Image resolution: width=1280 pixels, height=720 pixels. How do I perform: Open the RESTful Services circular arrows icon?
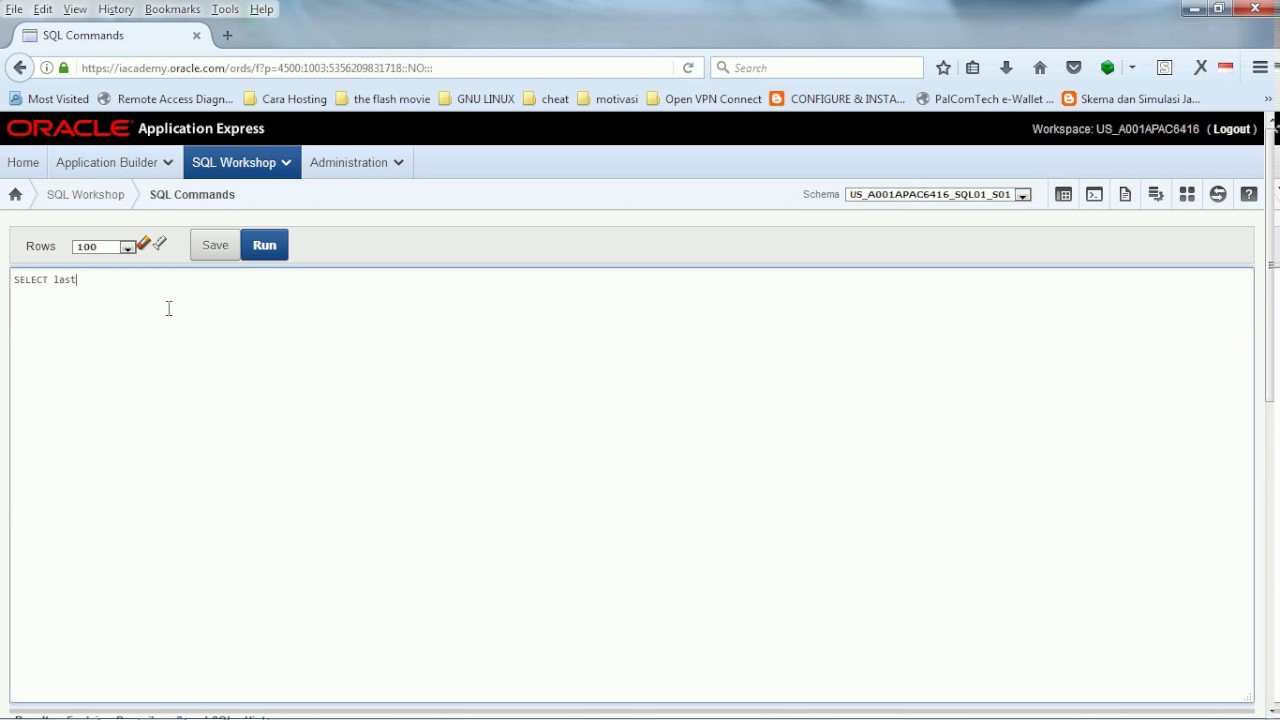1218,194
